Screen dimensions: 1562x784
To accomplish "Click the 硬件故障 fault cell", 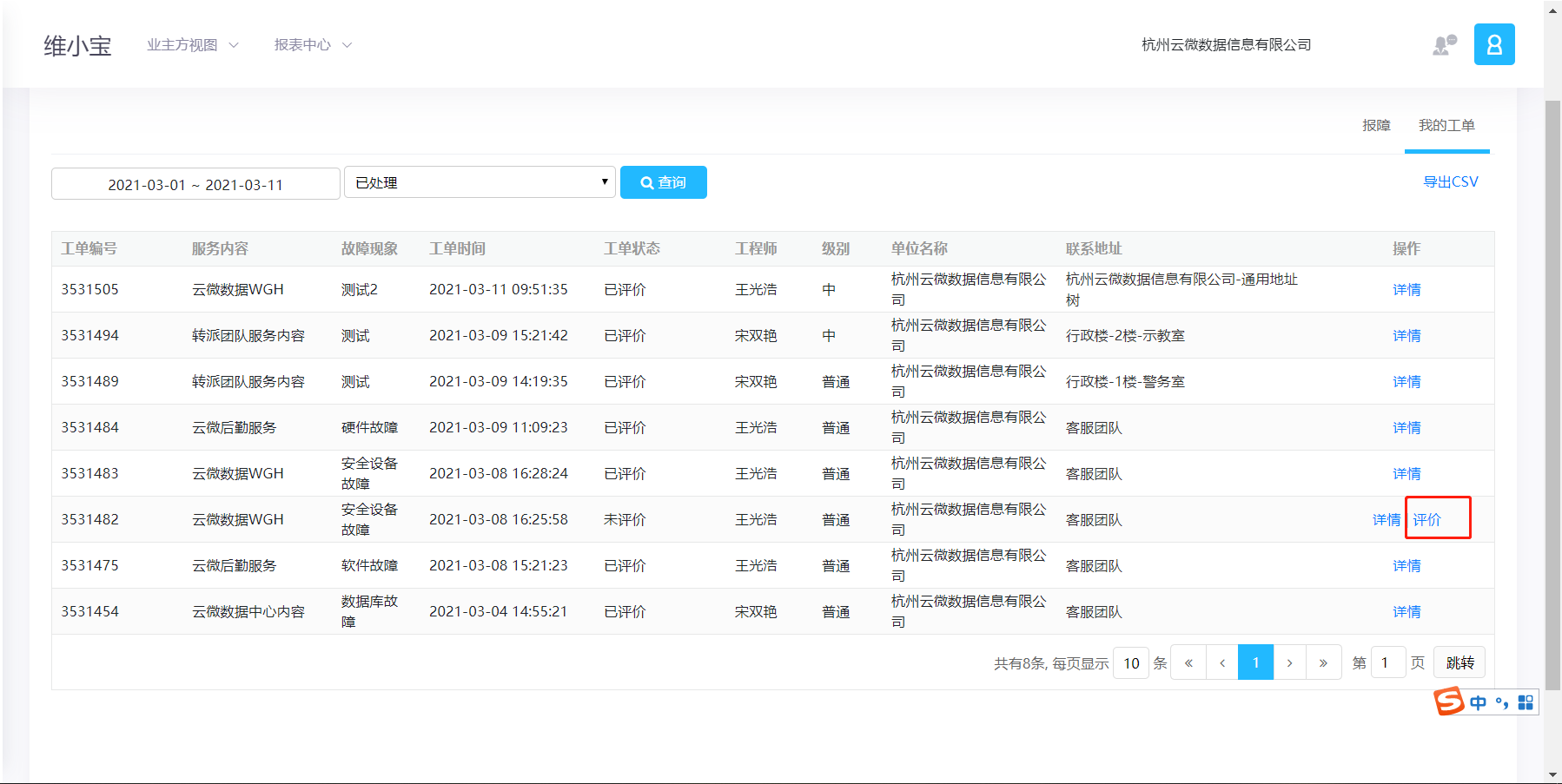I will tap(369, 427).
